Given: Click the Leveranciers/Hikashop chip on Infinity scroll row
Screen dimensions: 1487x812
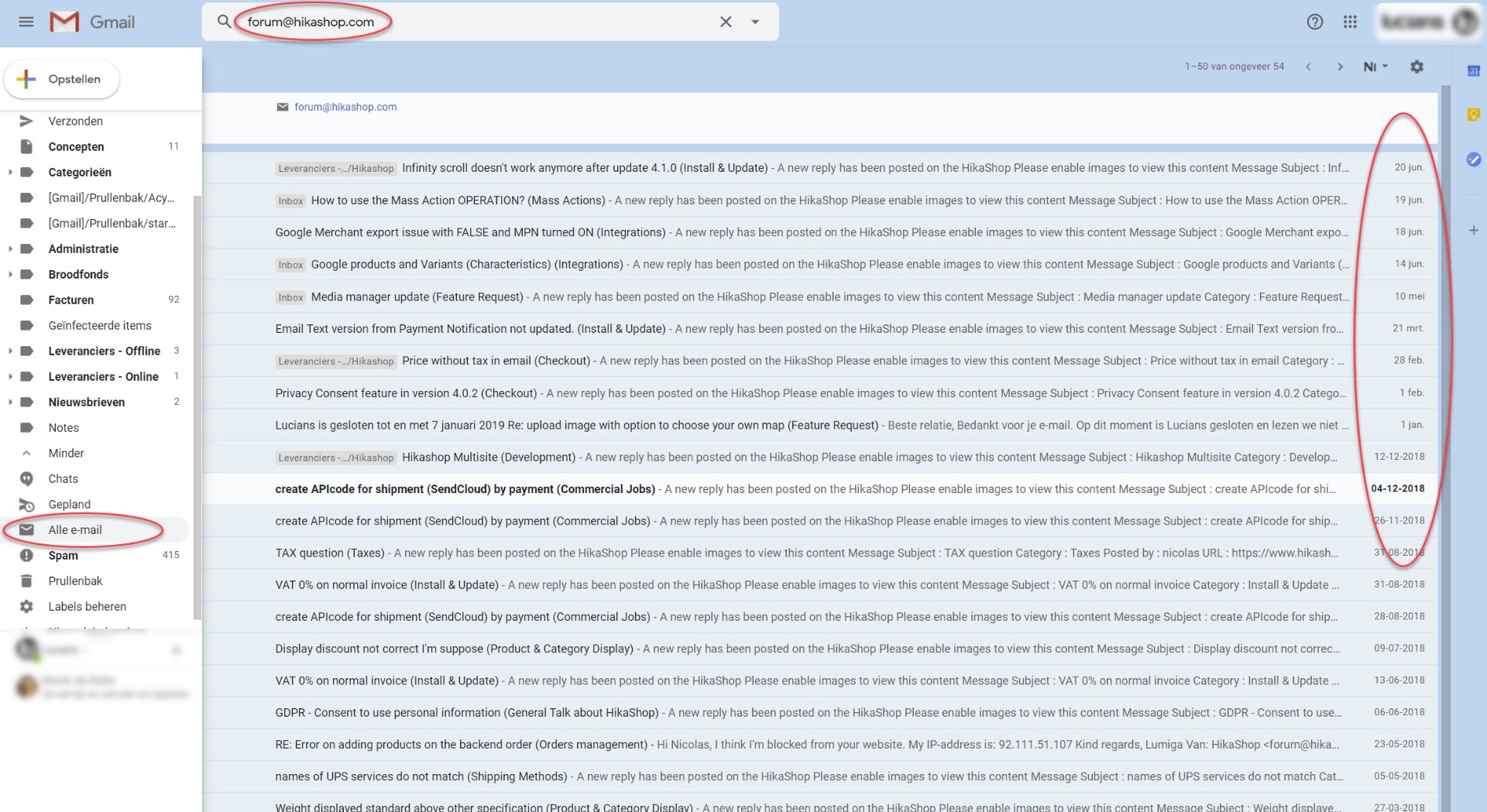Looking at the screenshot, I should point(336,169).
